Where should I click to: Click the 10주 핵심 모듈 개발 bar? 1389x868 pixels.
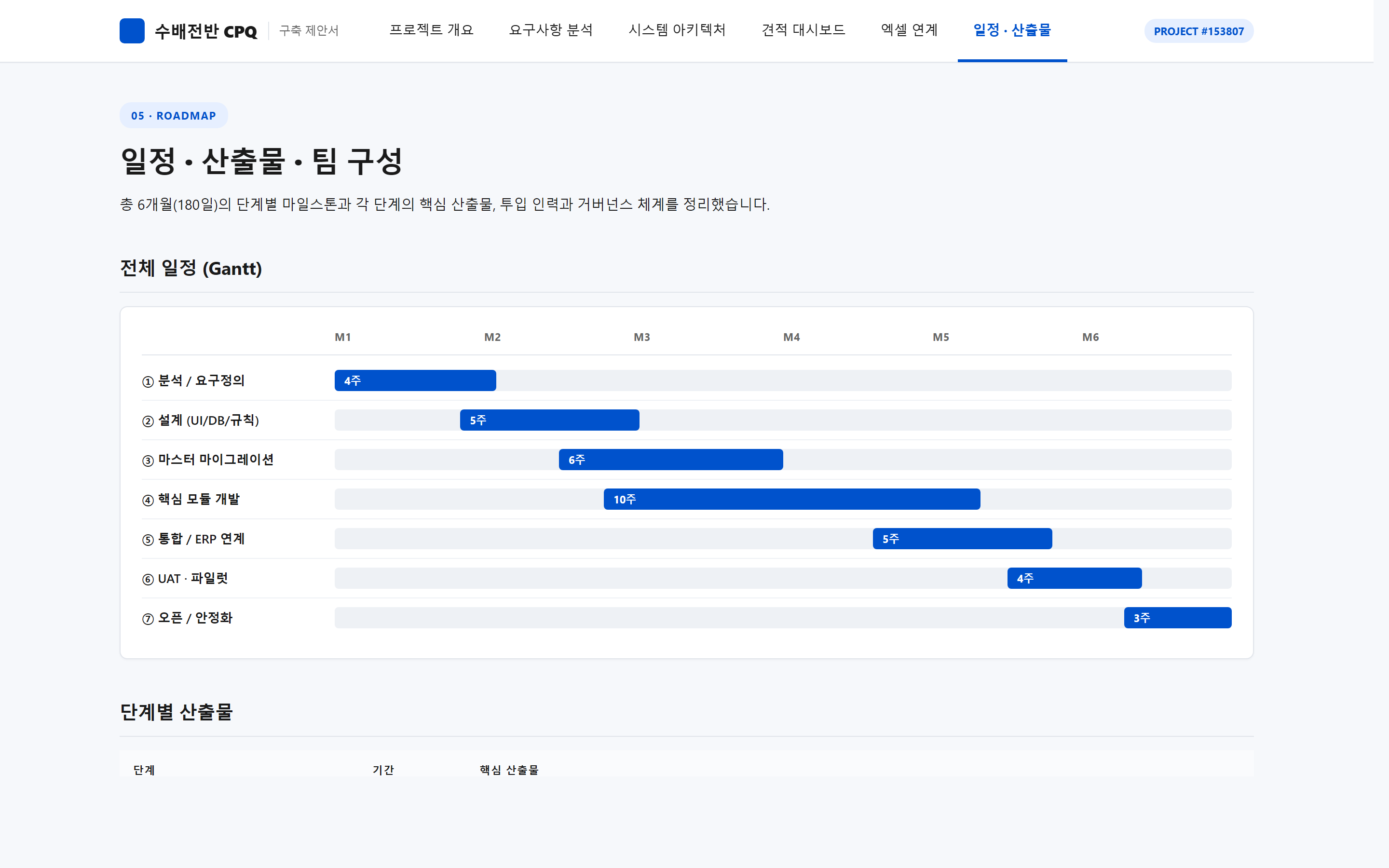click(791, 500)
